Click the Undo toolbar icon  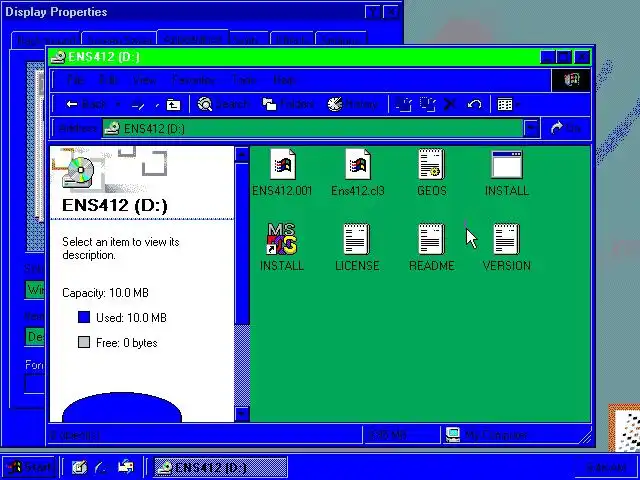pos(474,104)
